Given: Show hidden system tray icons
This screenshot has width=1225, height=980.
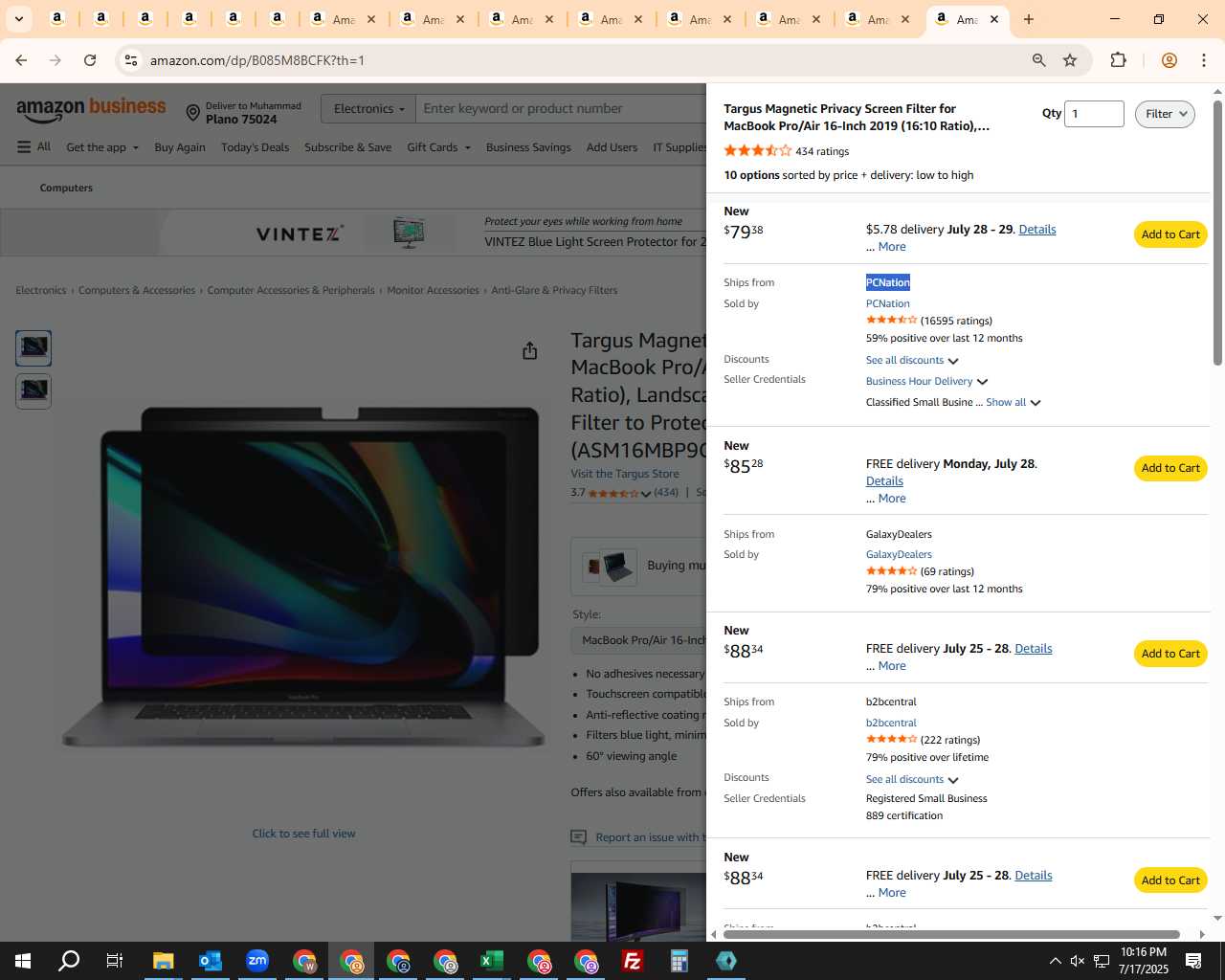Looking at the screenshot, I should pyautogui.click(x=1055, y=961).
